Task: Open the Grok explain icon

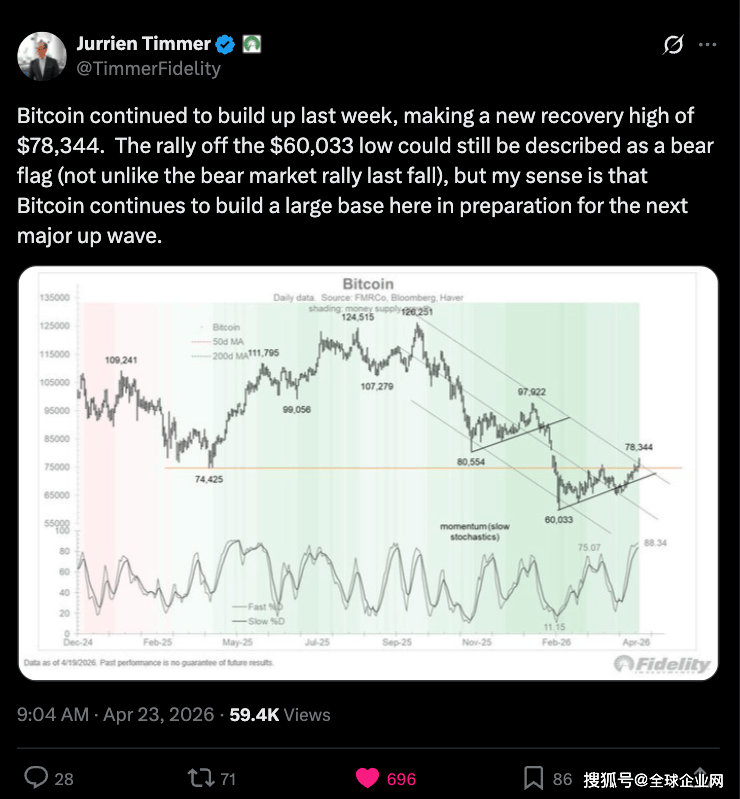Action: (673, 45)
